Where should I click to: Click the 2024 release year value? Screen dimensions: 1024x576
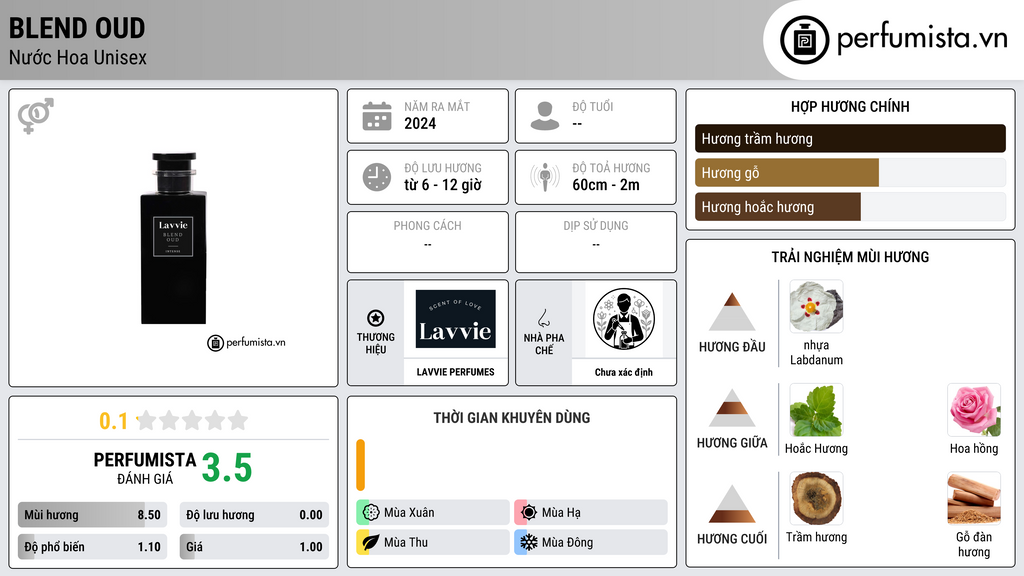[420, 123]
